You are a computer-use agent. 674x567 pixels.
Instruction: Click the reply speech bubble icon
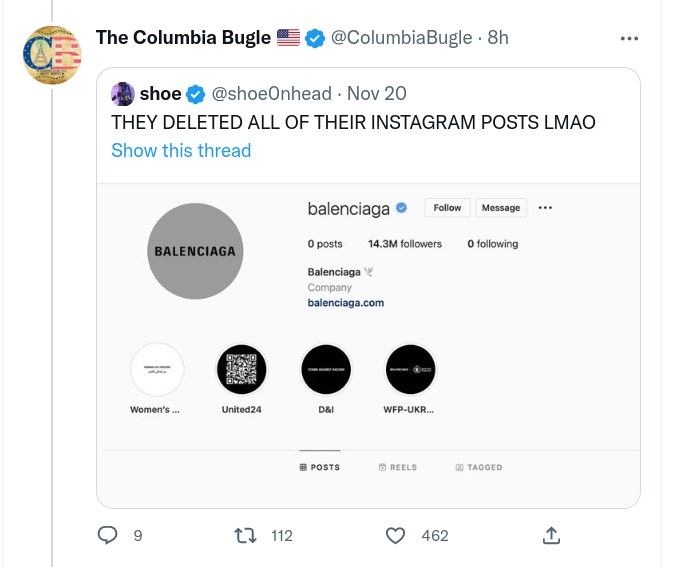(108, 536)
